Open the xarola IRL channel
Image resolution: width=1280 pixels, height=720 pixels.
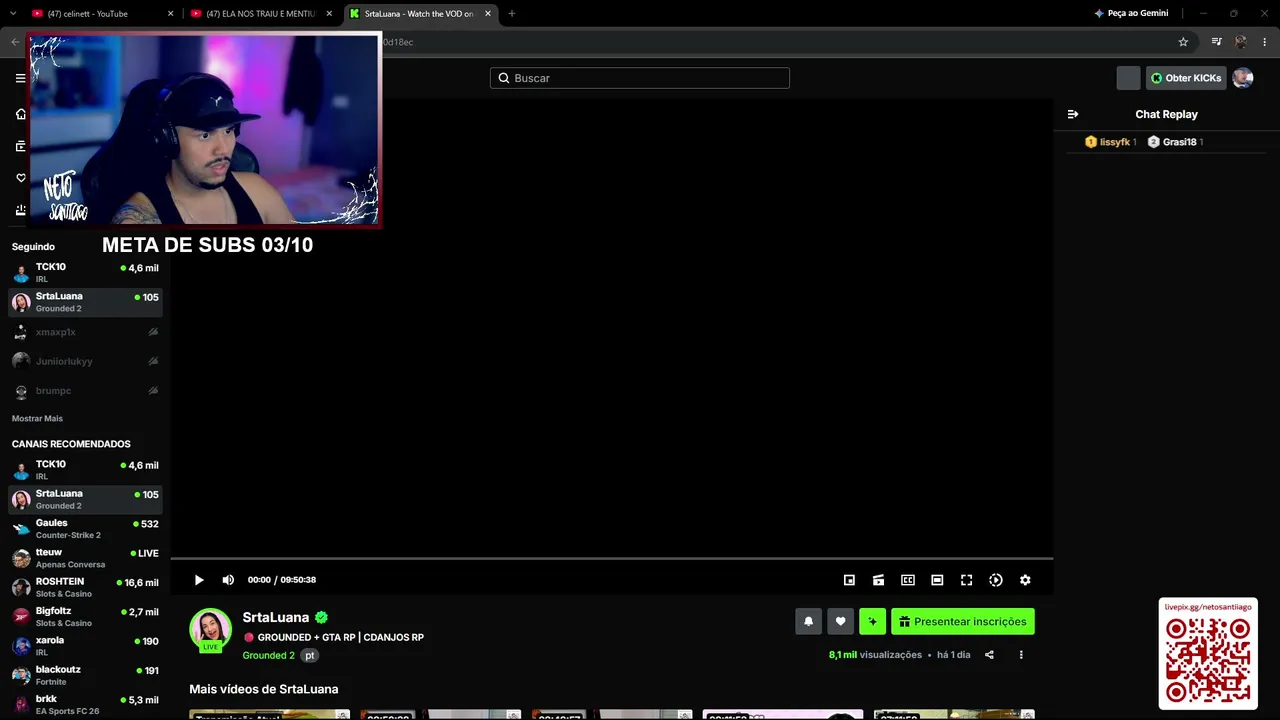85,646
